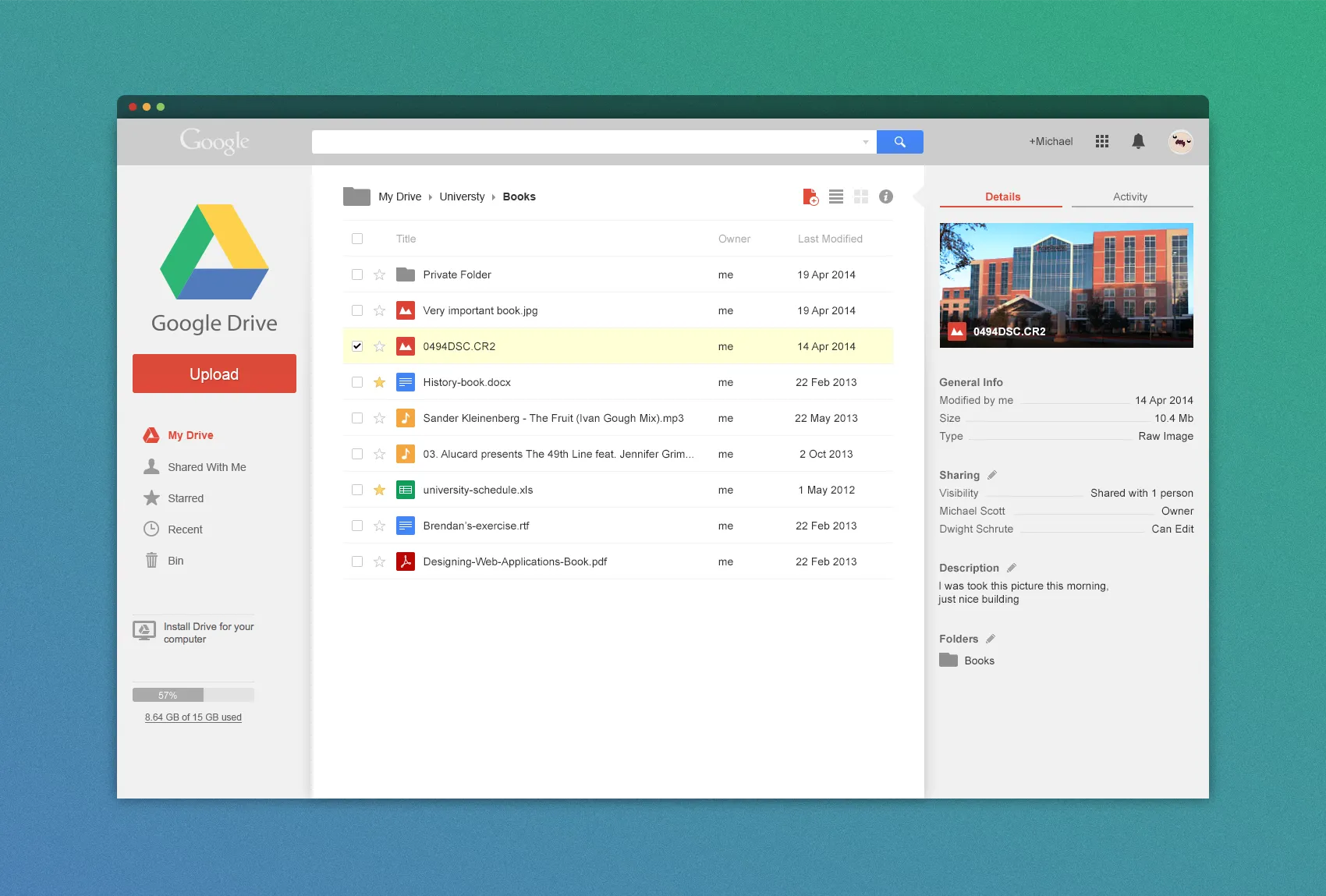Click the docx icon of History-book.docx
The image size is (1326, 896).
(x=406, y=382)
